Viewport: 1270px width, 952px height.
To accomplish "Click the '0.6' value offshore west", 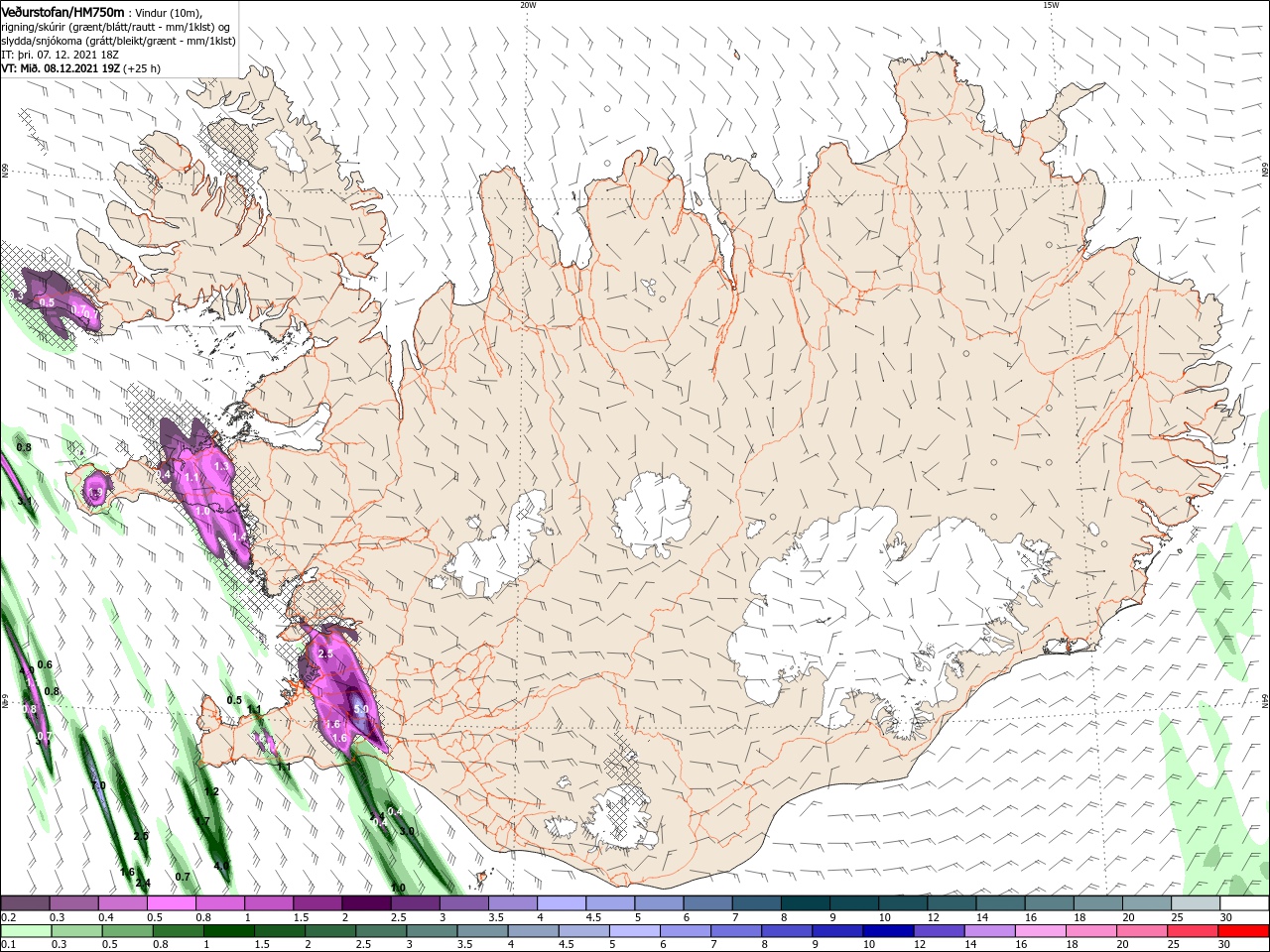I will tap(45, 664).
